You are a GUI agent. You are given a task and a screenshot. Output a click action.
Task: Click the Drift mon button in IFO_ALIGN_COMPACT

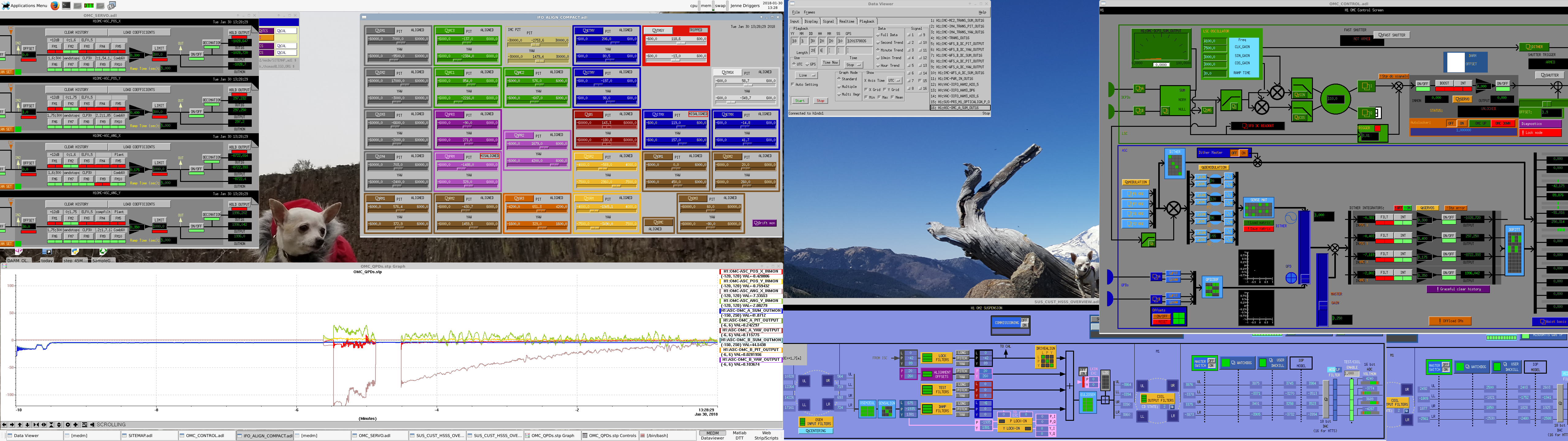pyautogui.click(x=764, y=223)
